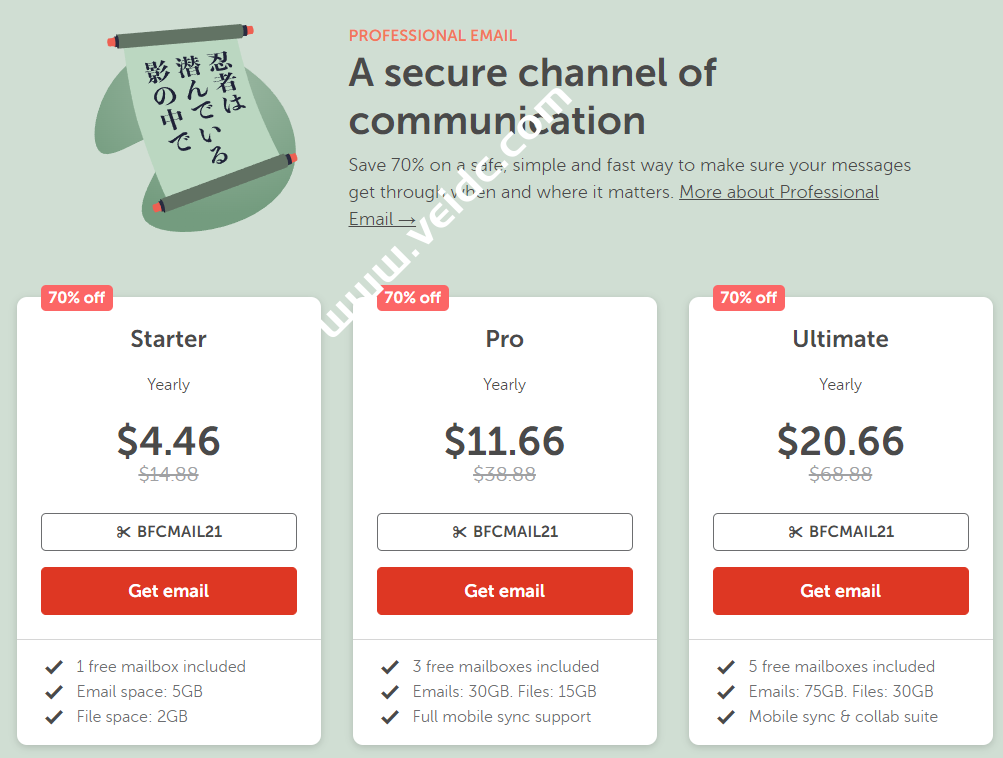Click the $20.66 Ultimate price
This screenshot has width=1003, height=758.
[x=841, y=440]
